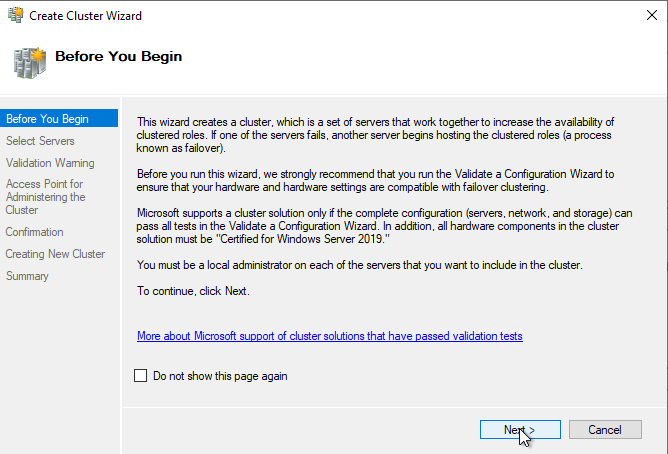
Task: Click the failover description paragraph
Action: (x=375, y=135)
